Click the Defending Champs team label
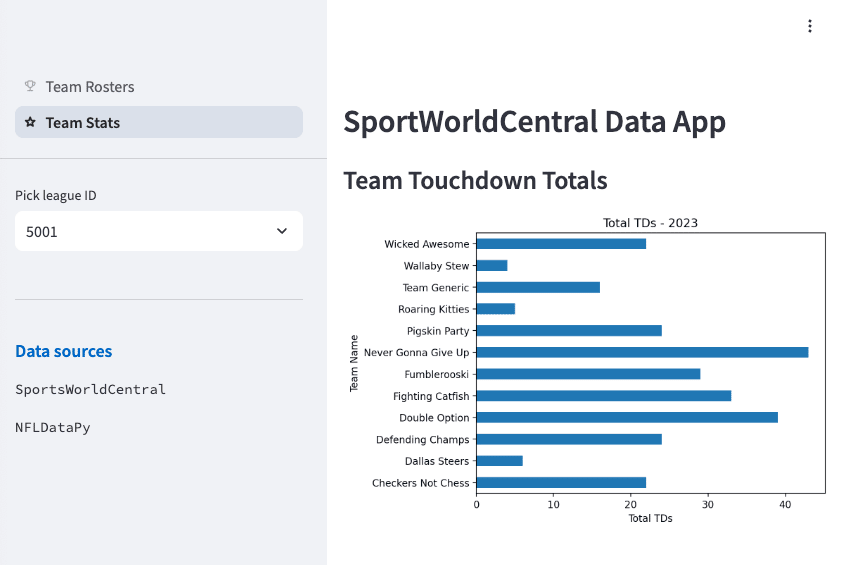Screen dimensions: 843x565 tap(423, 440)
